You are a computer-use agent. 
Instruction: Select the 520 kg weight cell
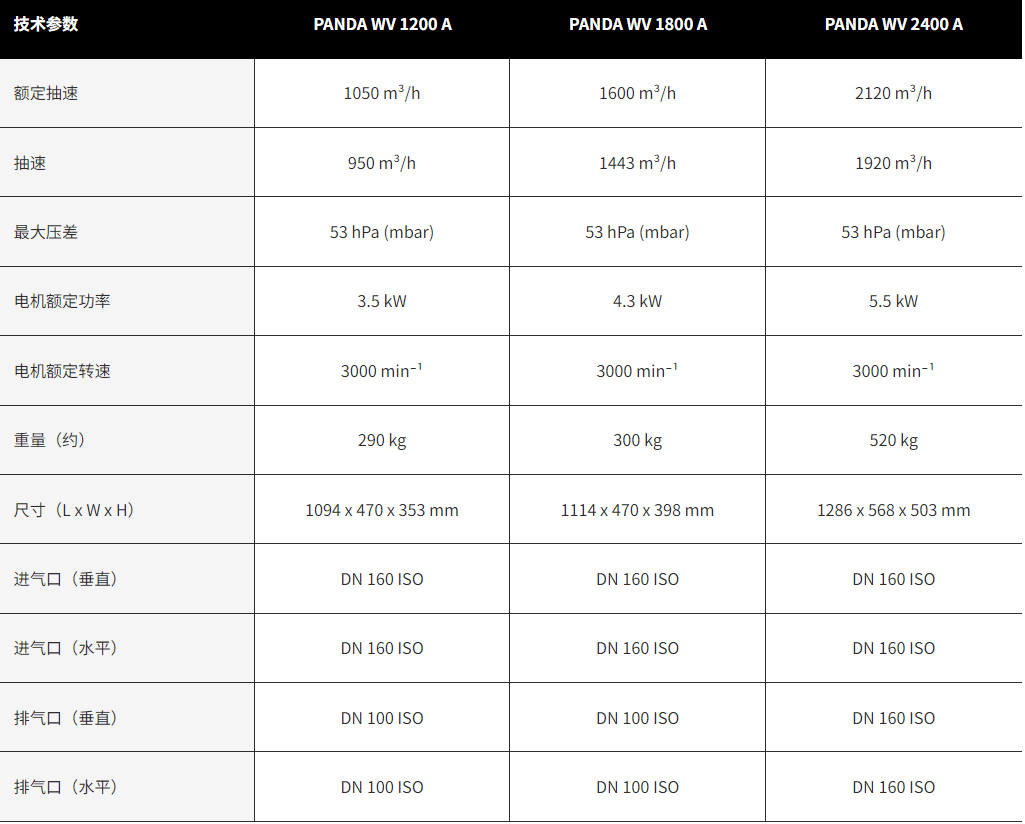[x=894, y=440]
